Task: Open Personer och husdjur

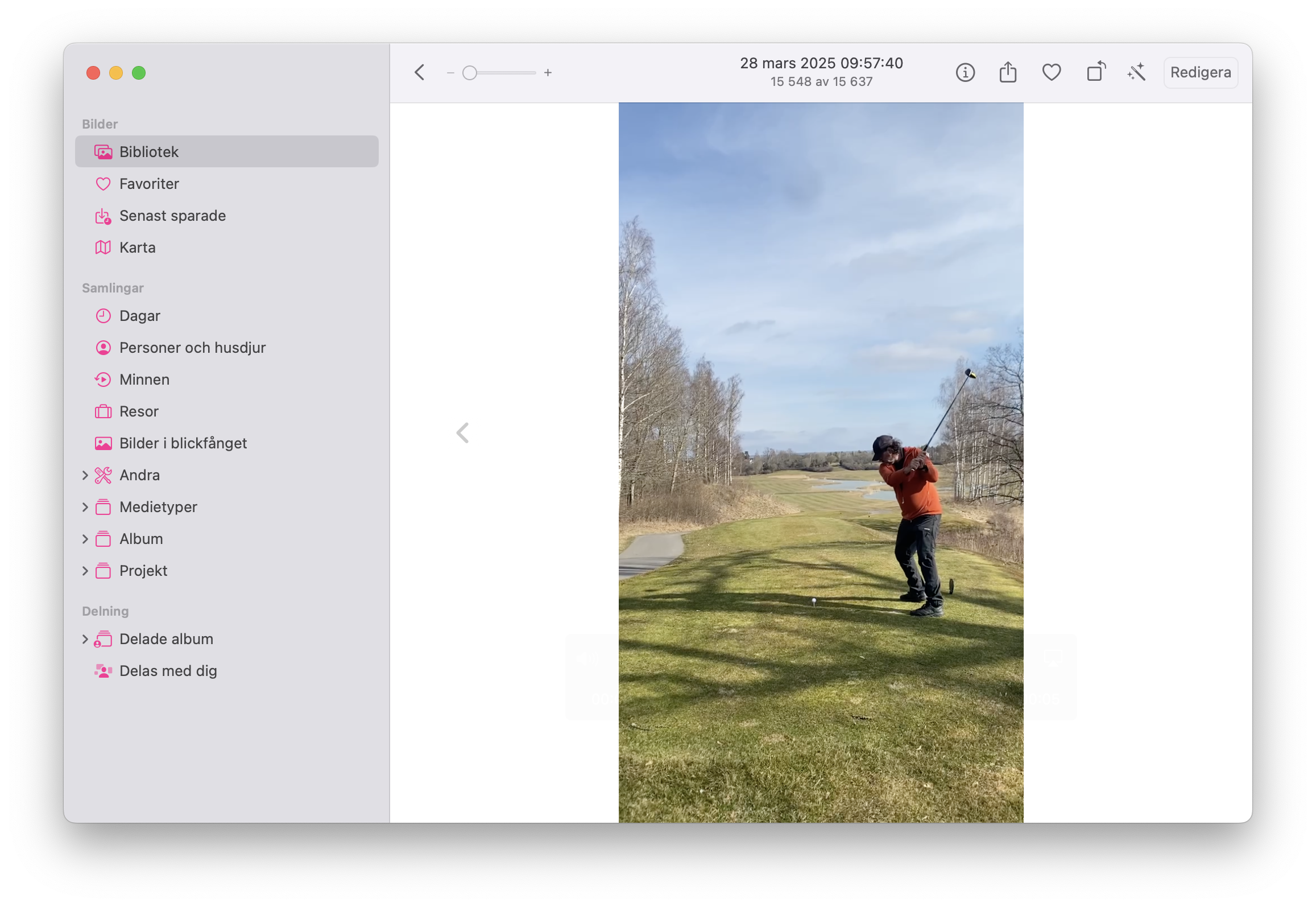Action: click(x=227, y=348)
